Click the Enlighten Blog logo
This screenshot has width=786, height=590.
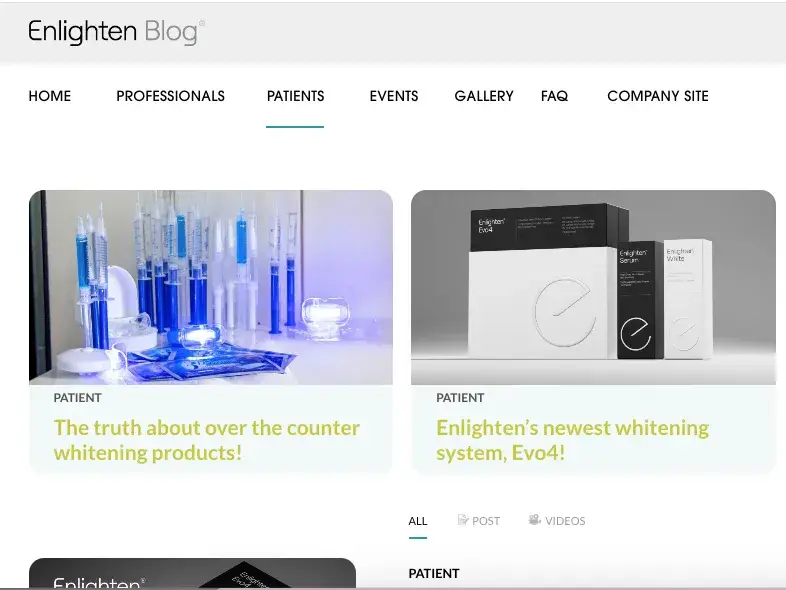tap(116, 32)
